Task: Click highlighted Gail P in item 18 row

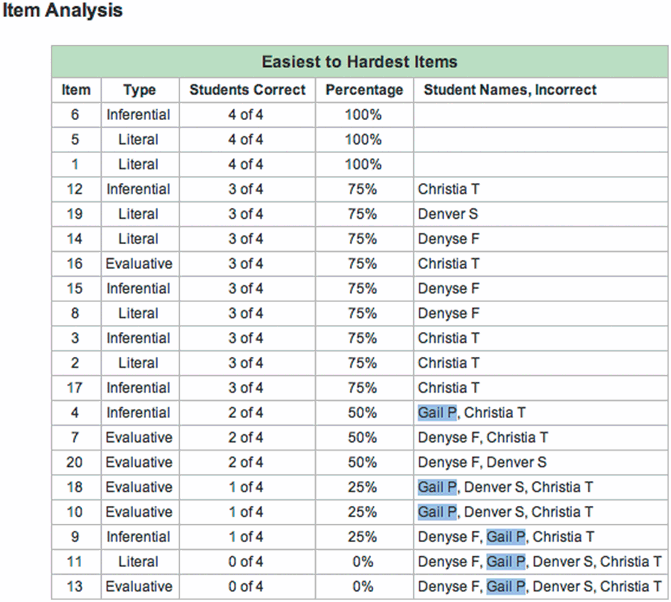Action: (x=438, y=488)
